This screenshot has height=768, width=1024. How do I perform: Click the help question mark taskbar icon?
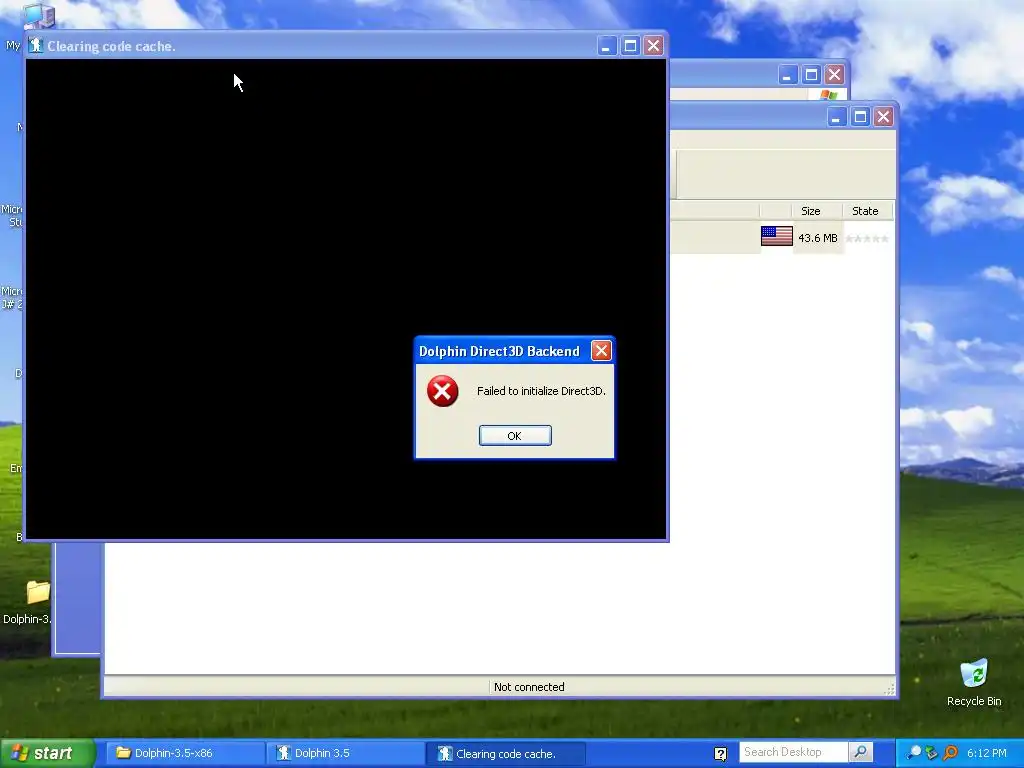(720, 754)
